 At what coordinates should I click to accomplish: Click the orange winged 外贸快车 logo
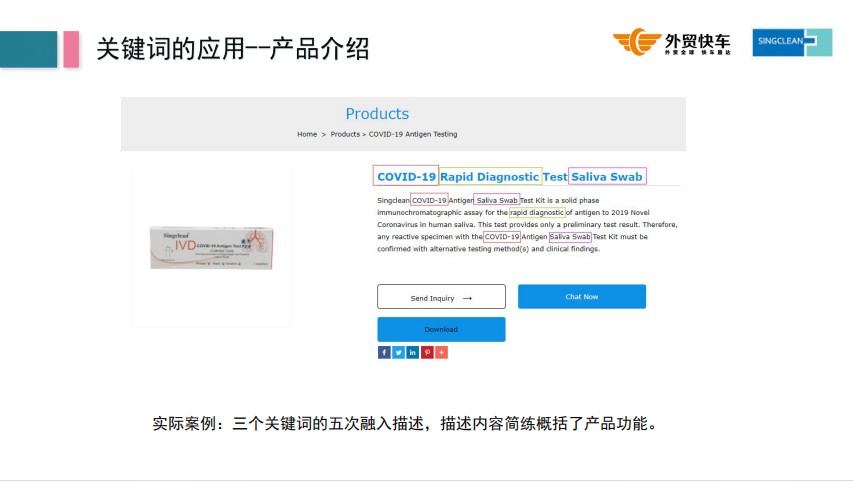pyautogui.click(x=672, y=42)
